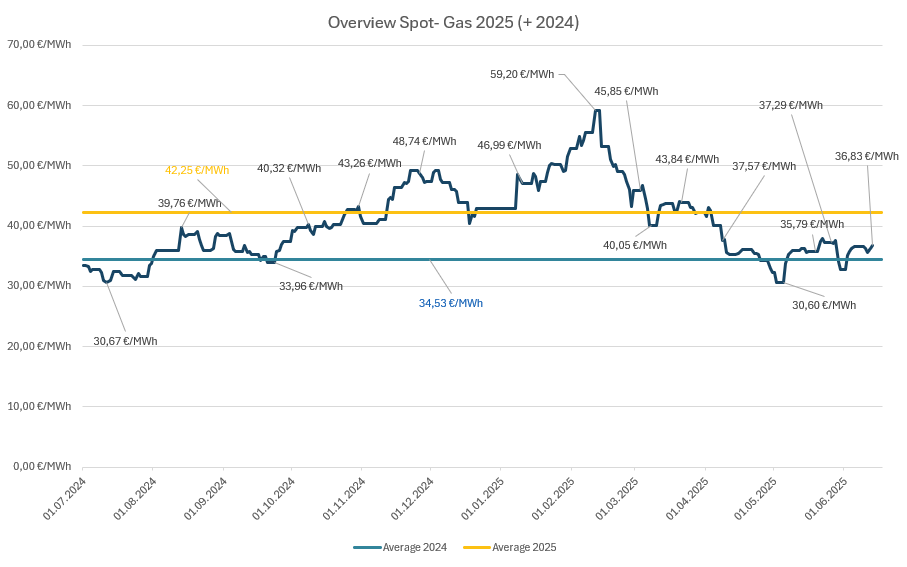The width and height of the screenshot is (907, 567).
Task: Click the yellow 42,25 €/MWh average label
Action: pos(197,170)
